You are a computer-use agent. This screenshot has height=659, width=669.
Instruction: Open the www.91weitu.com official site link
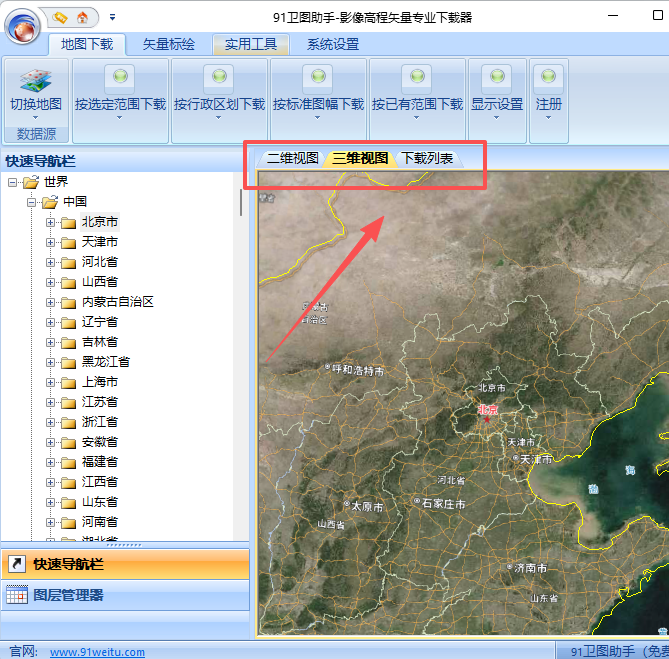[x=97, y=652]
